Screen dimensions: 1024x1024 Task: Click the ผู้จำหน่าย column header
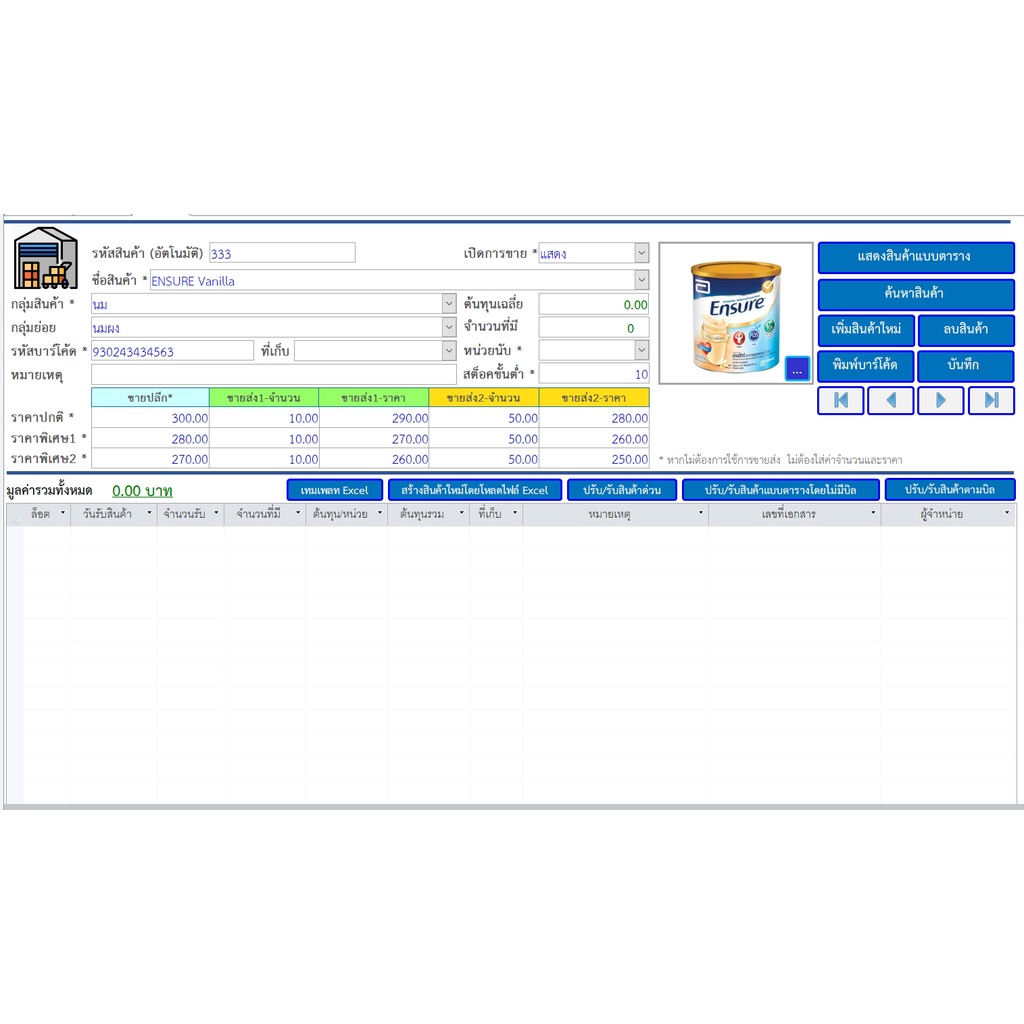942,514
